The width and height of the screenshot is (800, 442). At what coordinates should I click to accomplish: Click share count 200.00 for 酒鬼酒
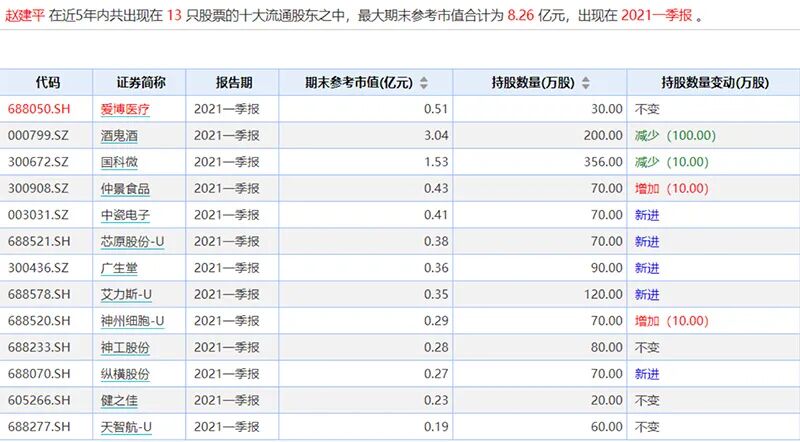pyautogui.click(x=603, y=136)
